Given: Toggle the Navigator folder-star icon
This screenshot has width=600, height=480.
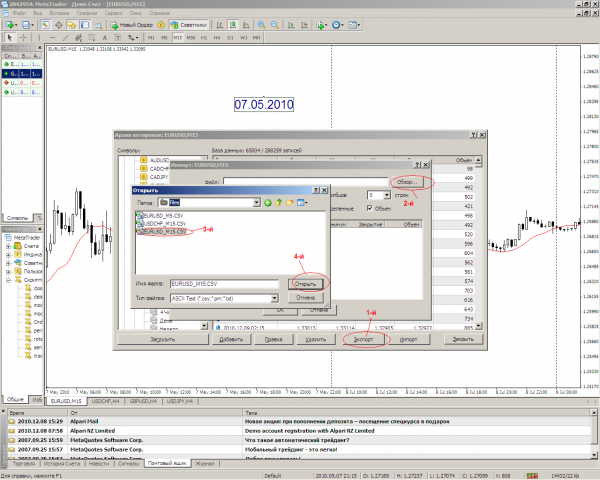Looking at the screenshot, I should point(72,25).
